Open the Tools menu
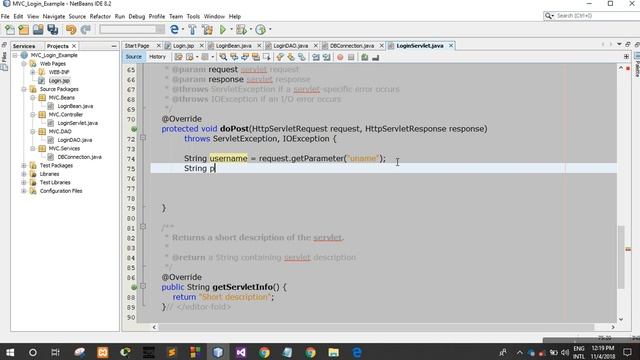Screen dimensions: 640x360 (193, 16)
